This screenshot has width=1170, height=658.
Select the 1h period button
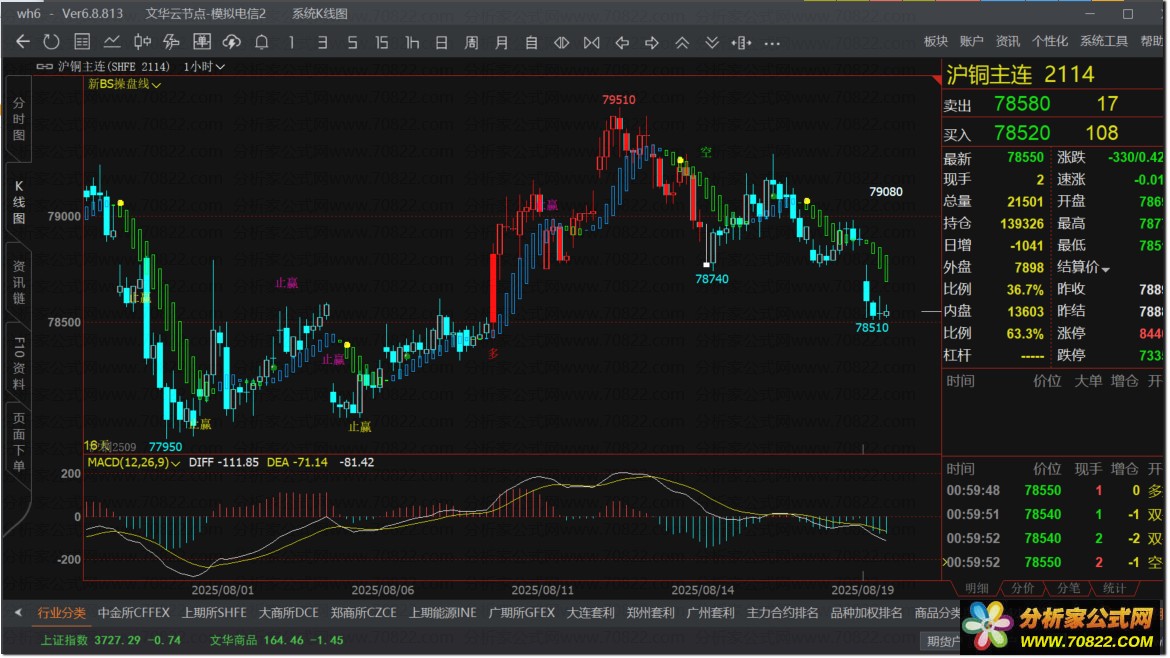coord(412,43)
